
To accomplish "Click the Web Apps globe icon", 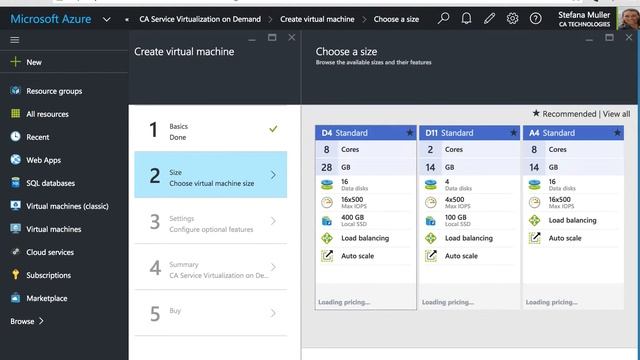I will click(x=16, y=160).
